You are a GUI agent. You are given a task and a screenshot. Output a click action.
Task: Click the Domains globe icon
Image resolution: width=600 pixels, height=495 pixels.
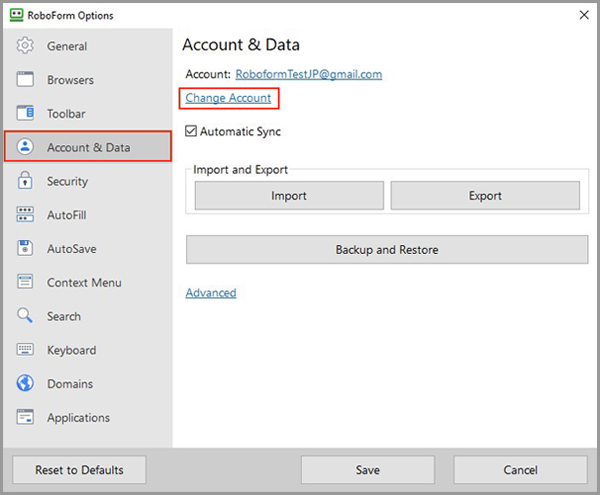coord(25,383)
